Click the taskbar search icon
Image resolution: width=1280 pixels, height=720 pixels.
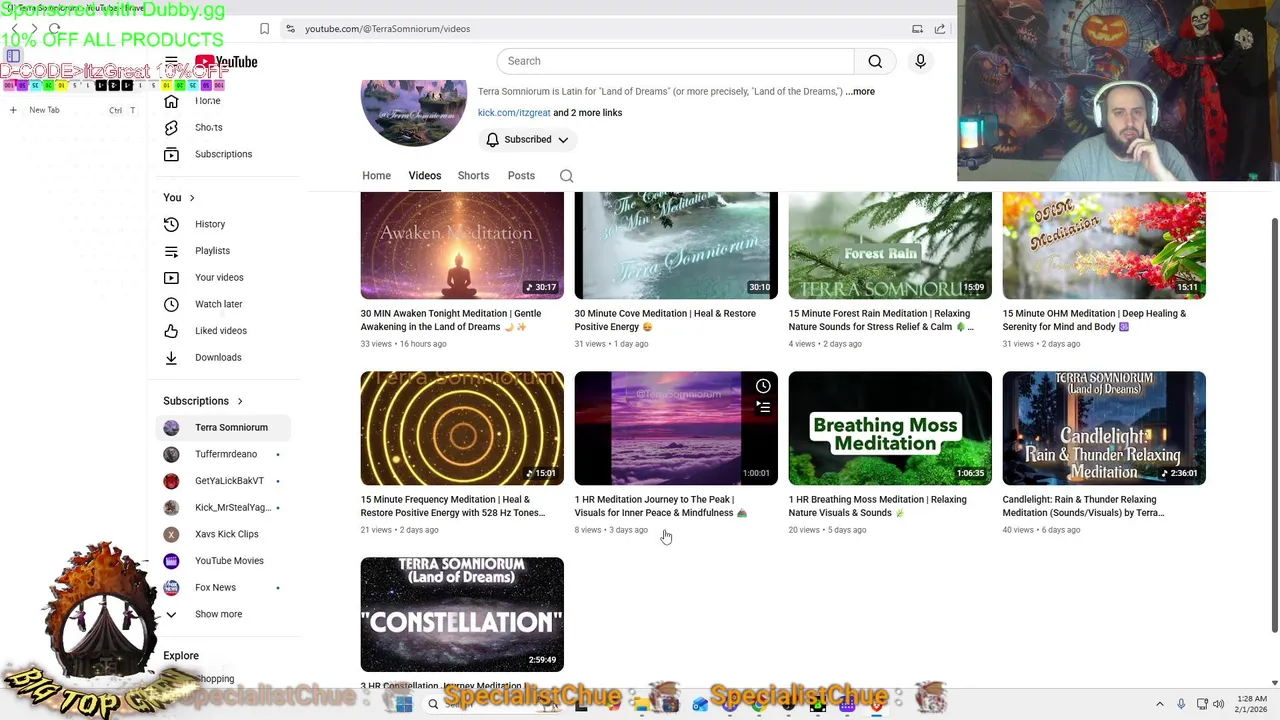click(433, 704)
